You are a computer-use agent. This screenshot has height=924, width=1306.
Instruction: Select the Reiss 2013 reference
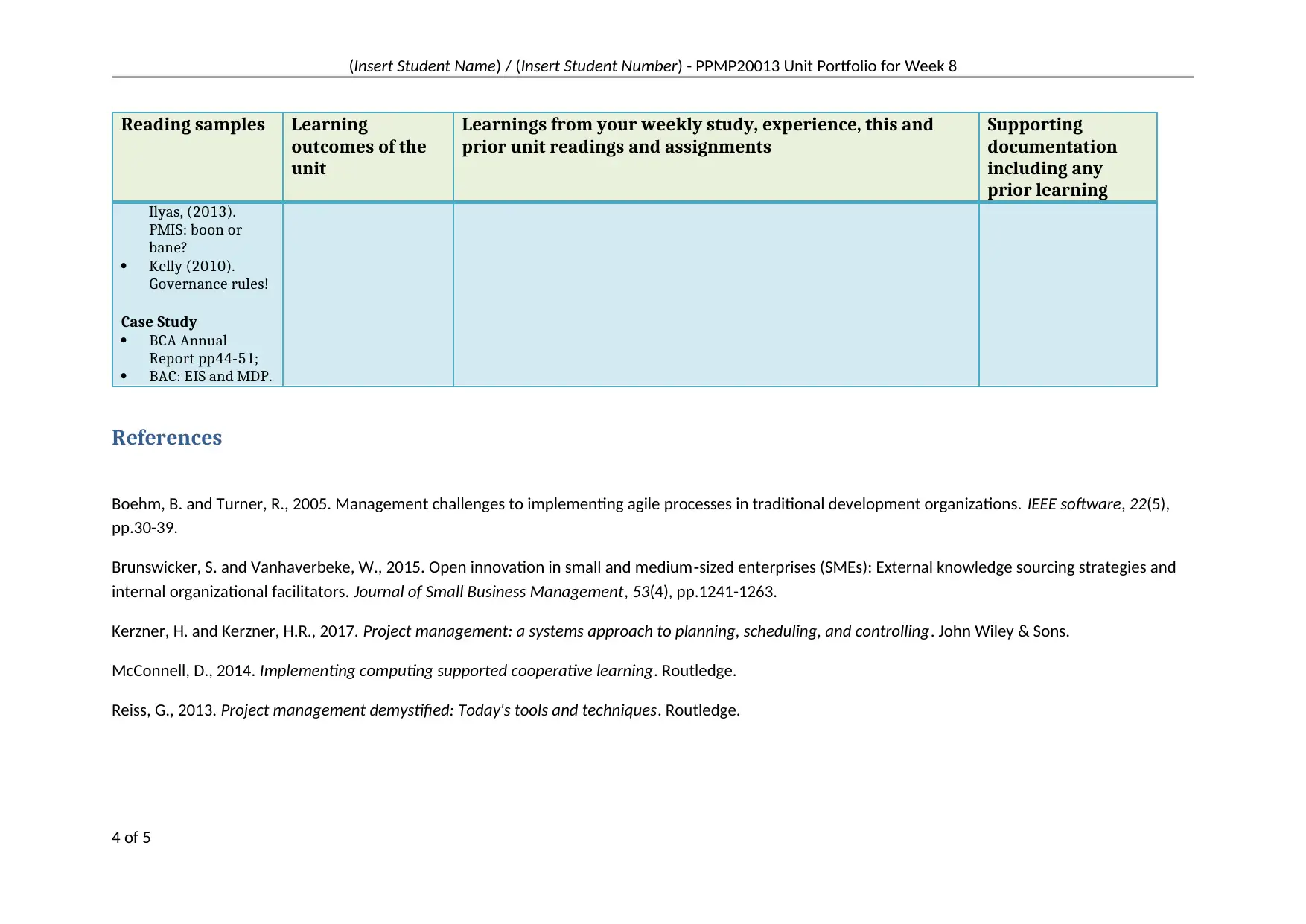(x=426, y=710)
